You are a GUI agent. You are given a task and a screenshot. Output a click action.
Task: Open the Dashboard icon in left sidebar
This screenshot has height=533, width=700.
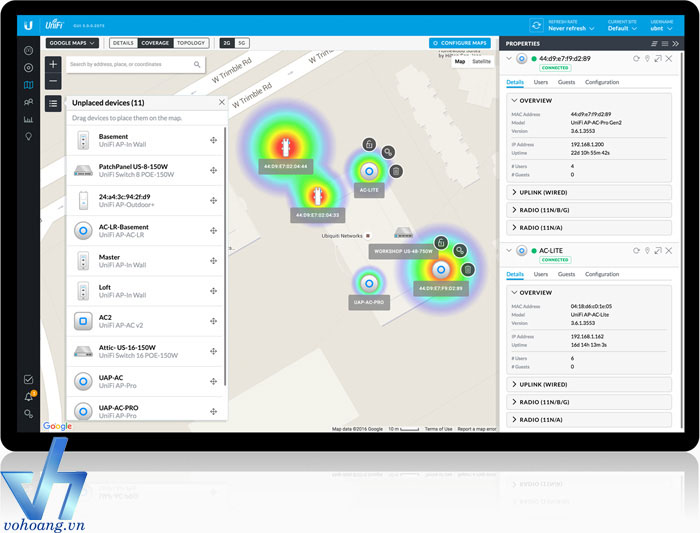pyautogui.click(x=29, y=50)
